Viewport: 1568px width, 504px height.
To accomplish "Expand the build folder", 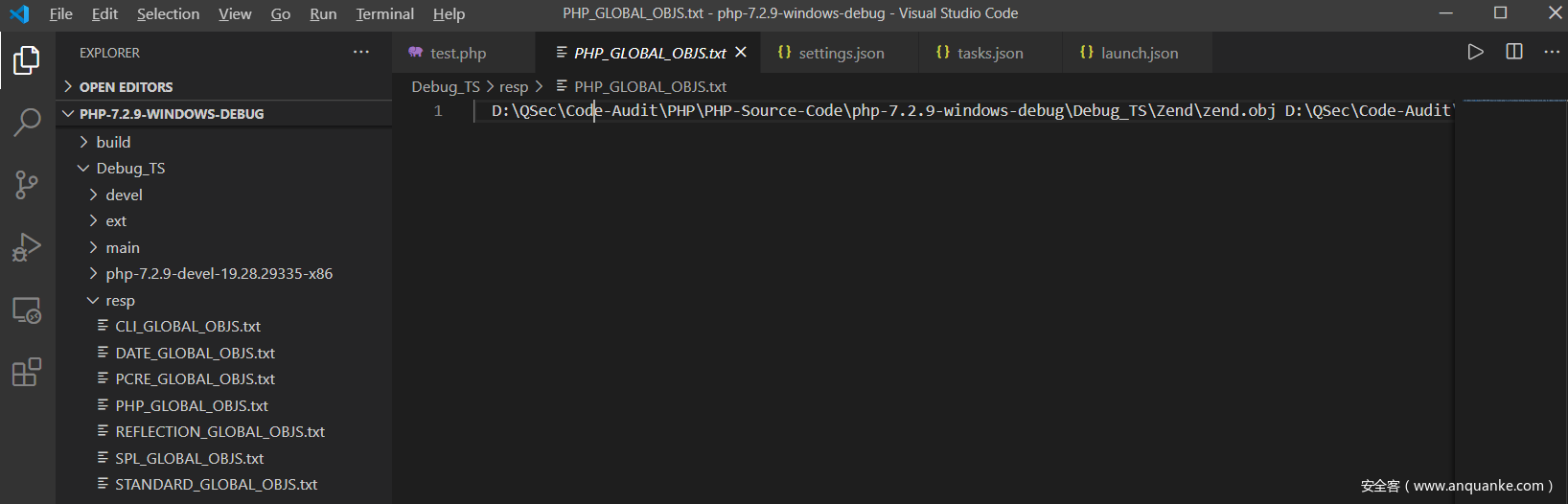I will point(112,142).
